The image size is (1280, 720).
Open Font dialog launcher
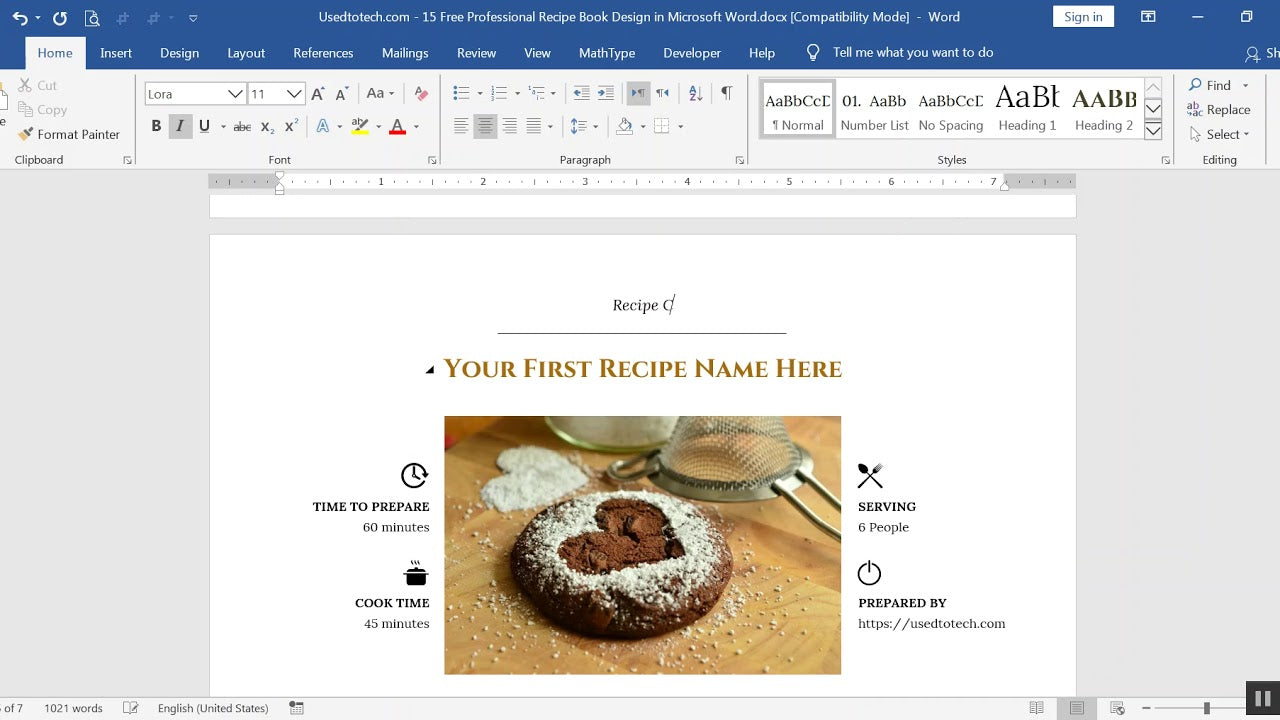[432, 160]
